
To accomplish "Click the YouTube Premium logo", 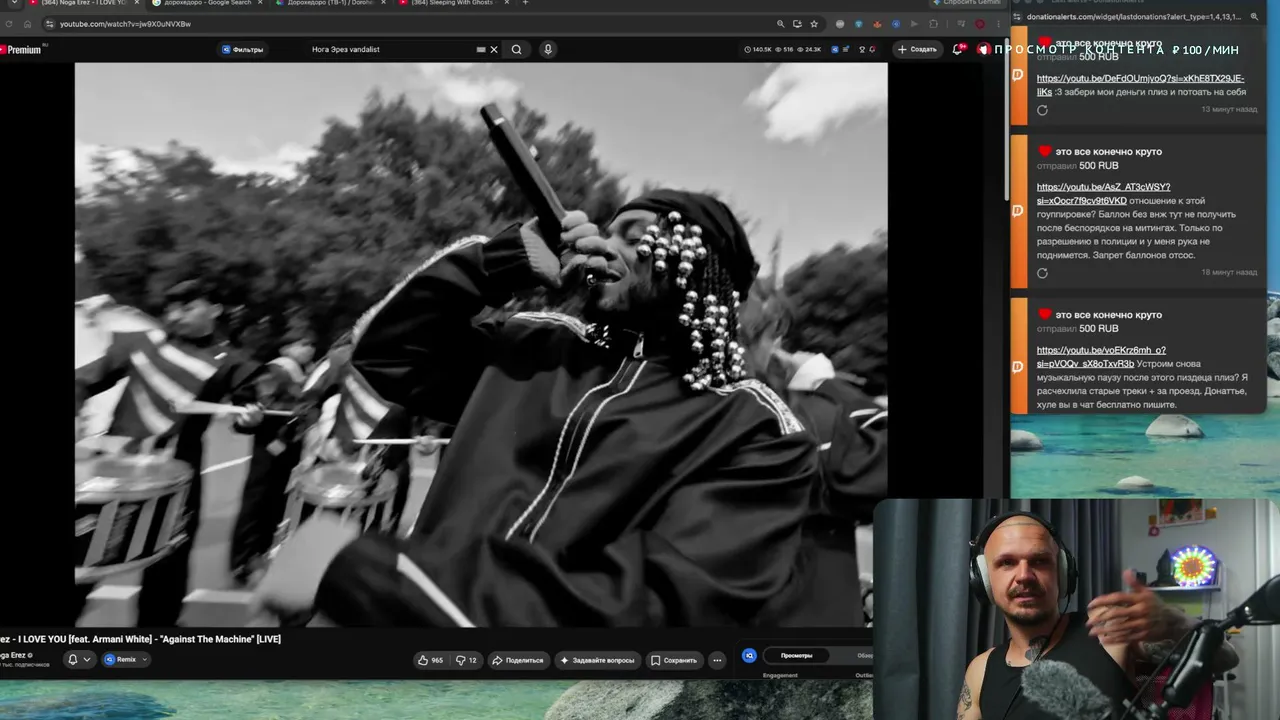I will (x=22, y=49).
